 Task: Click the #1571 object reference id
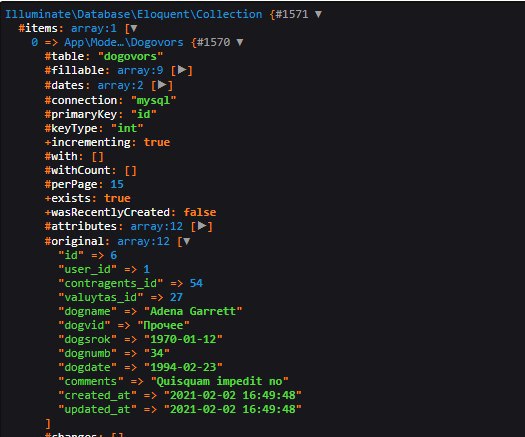coord(292,14)
